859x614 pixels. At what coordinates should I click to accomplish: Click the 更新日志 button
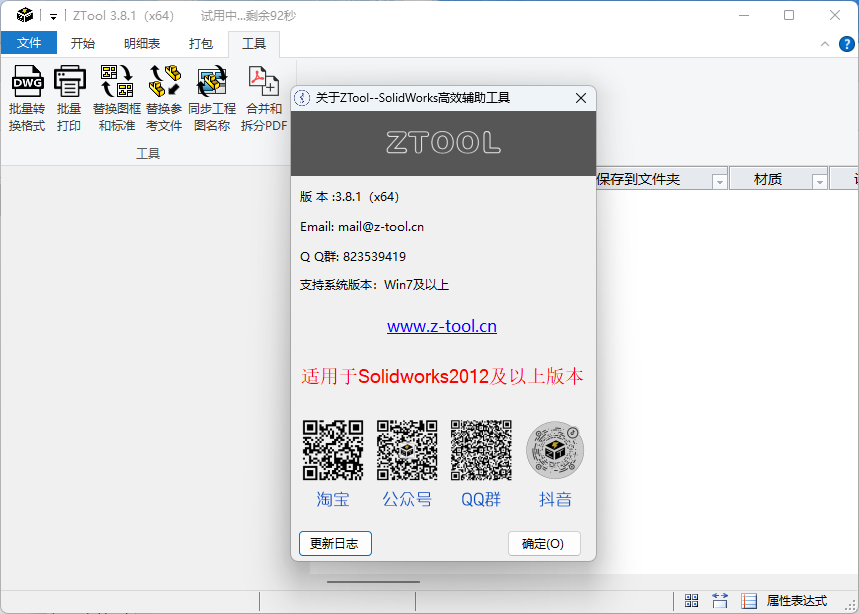[335, 542]
